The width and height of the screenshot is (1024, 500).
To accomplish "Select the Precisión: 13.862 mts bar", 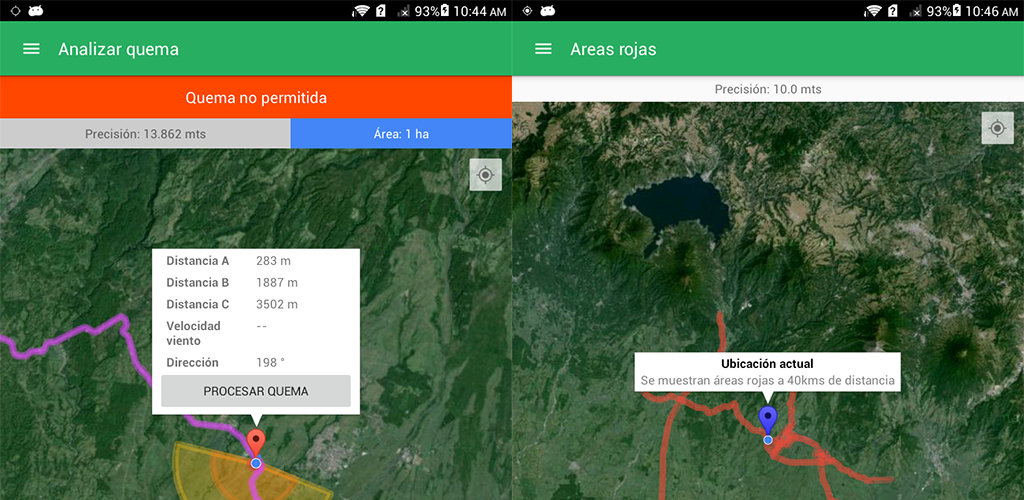I will coord(145,134).
